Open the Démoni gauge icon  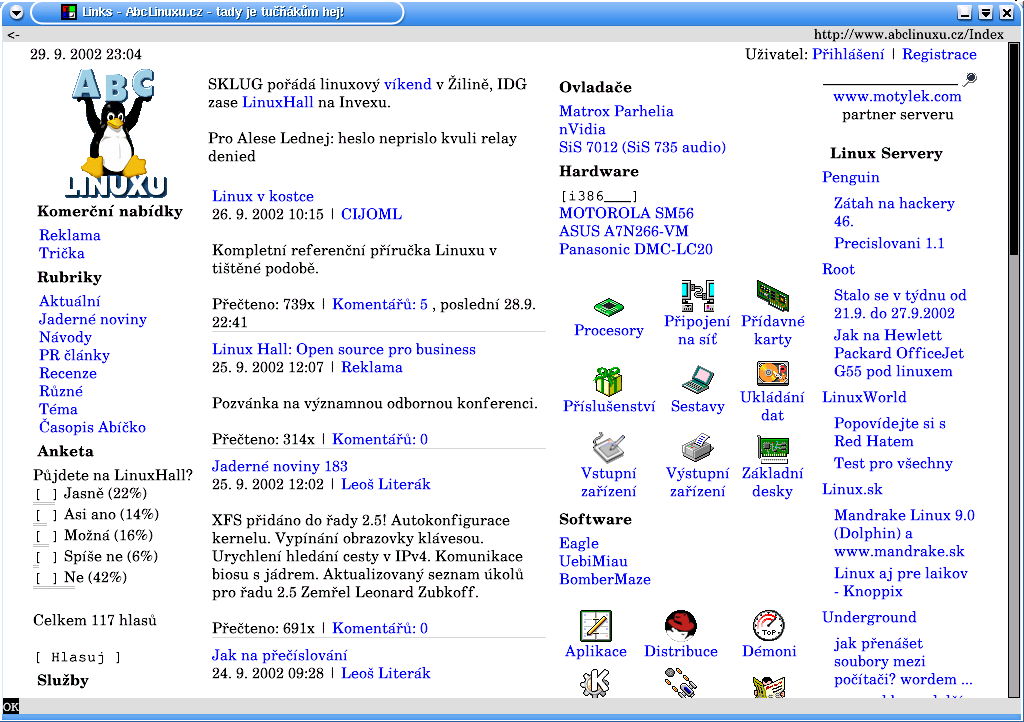[769, 626]
